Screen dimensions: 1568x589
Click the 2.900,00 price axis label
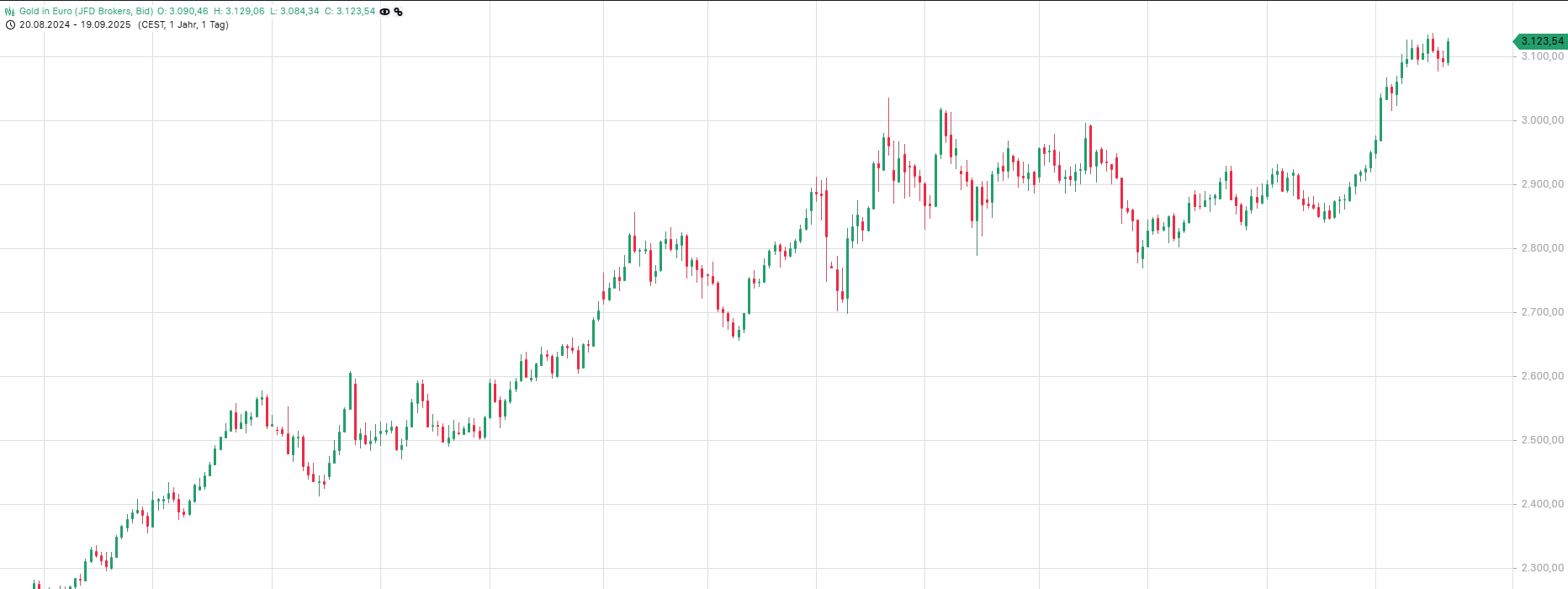click(x=1542, y=184)
